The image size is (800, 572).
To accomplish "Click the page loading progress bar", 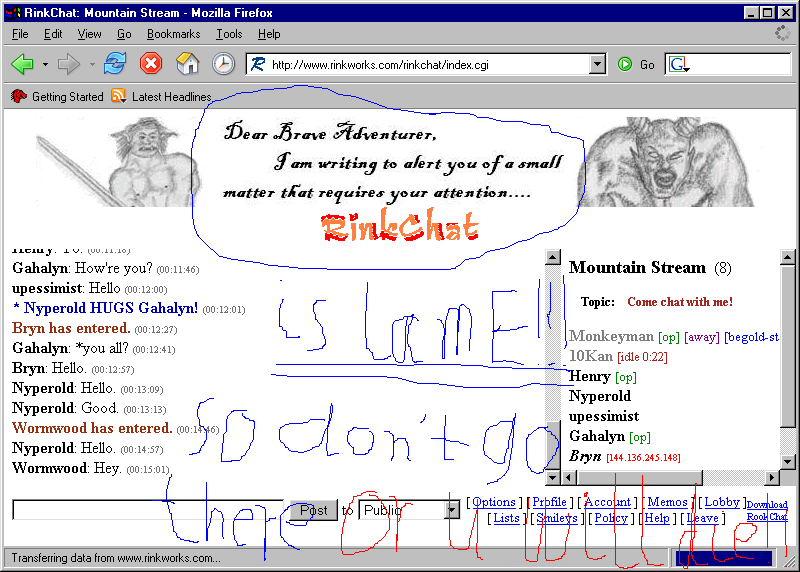I will pos(724,558).
